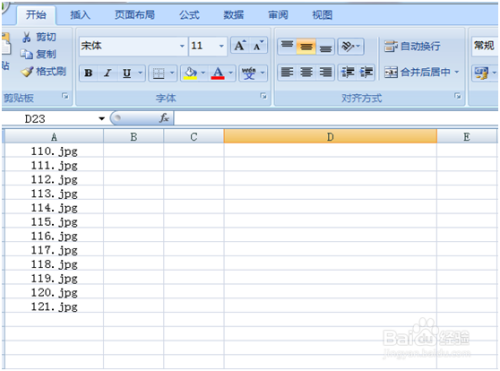Viewport: 500px width, 371px height.
Task: Click the increase indent icon
Action: [366, 72]
